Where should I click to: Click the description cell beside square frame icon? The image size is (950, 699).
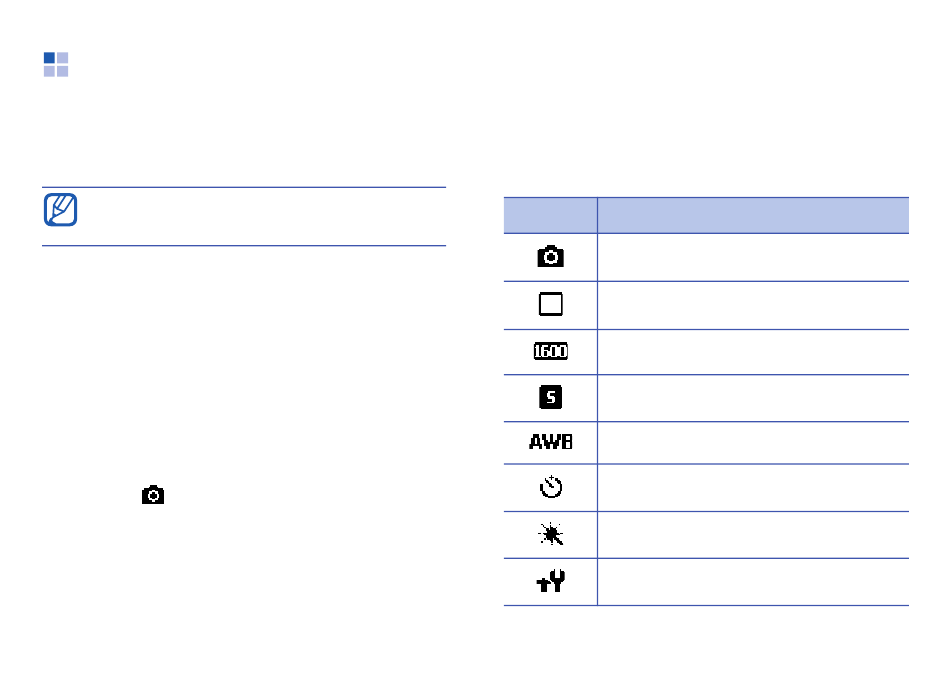(x=753, y=305)
